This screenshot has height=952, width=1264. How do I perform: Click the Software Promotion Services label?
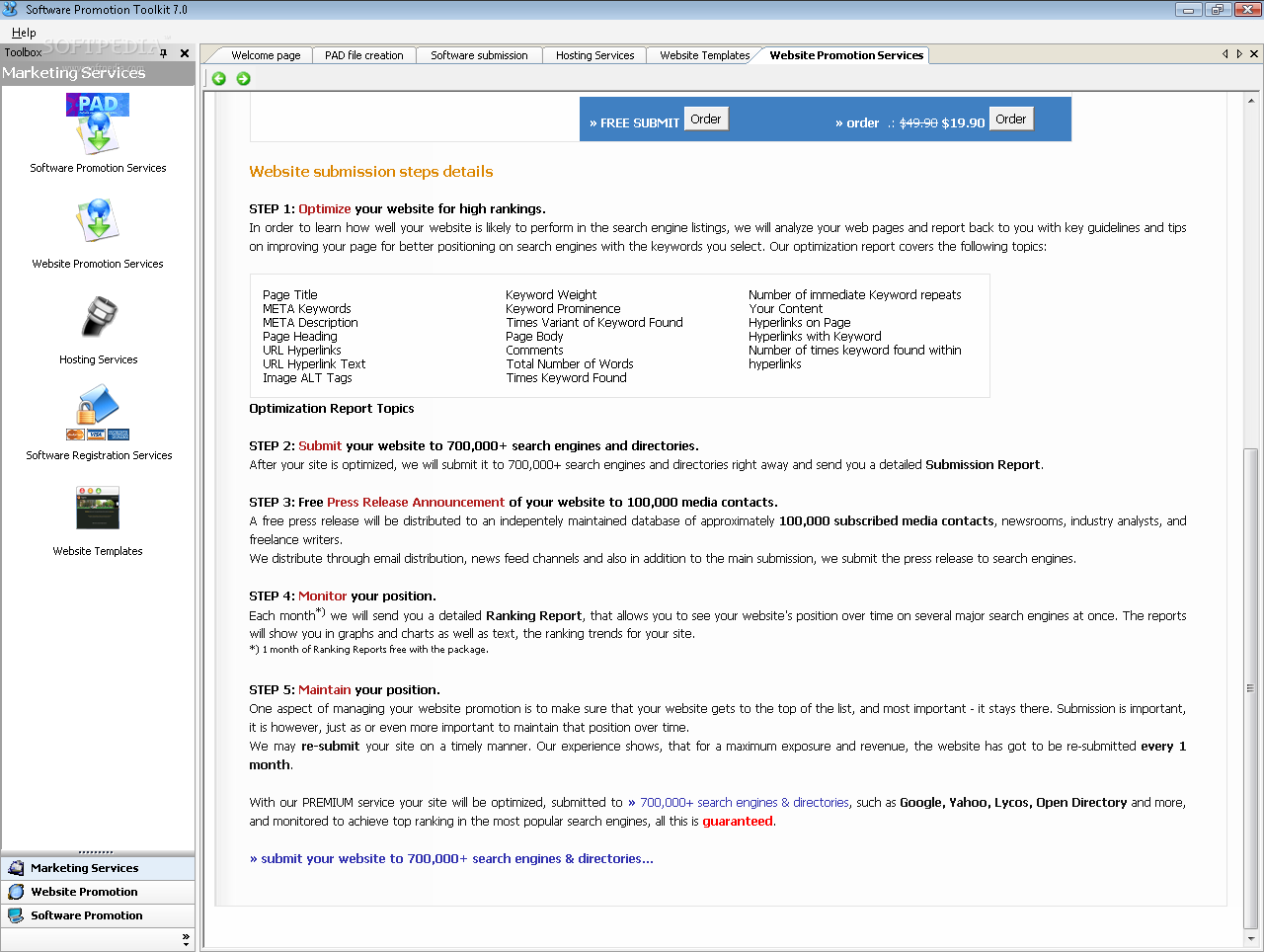pos(98,168)
